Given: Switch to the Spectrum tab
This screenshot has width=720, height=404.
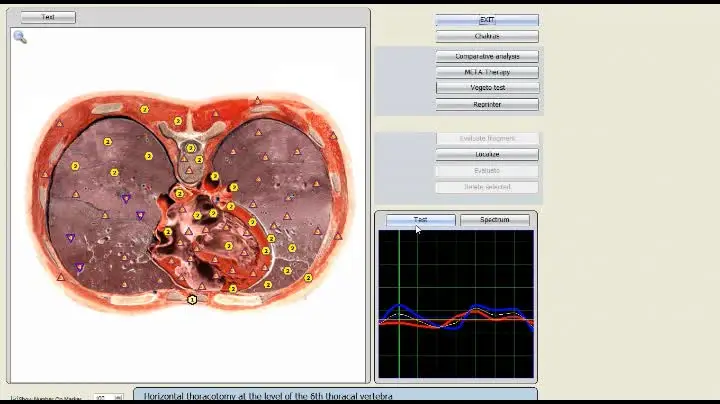Looking at the screenshot, I should [x=495, y=220].
